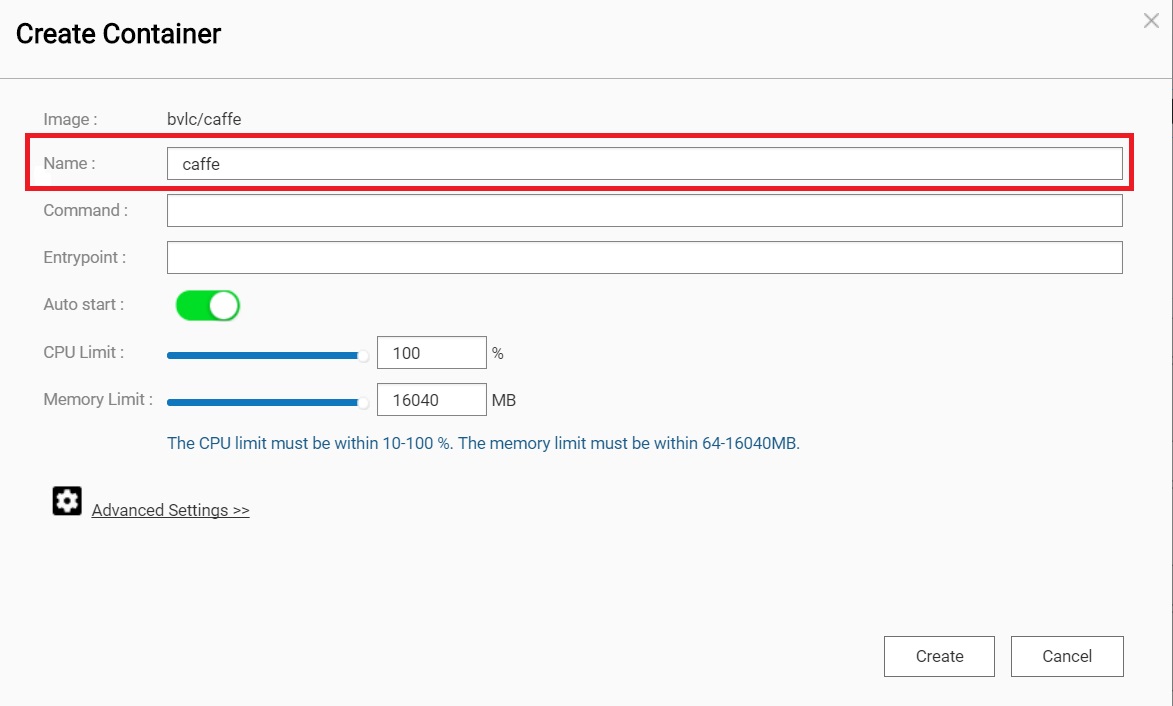
Task: Click the Memory Limit slider handle
Action: coord(363,403)
